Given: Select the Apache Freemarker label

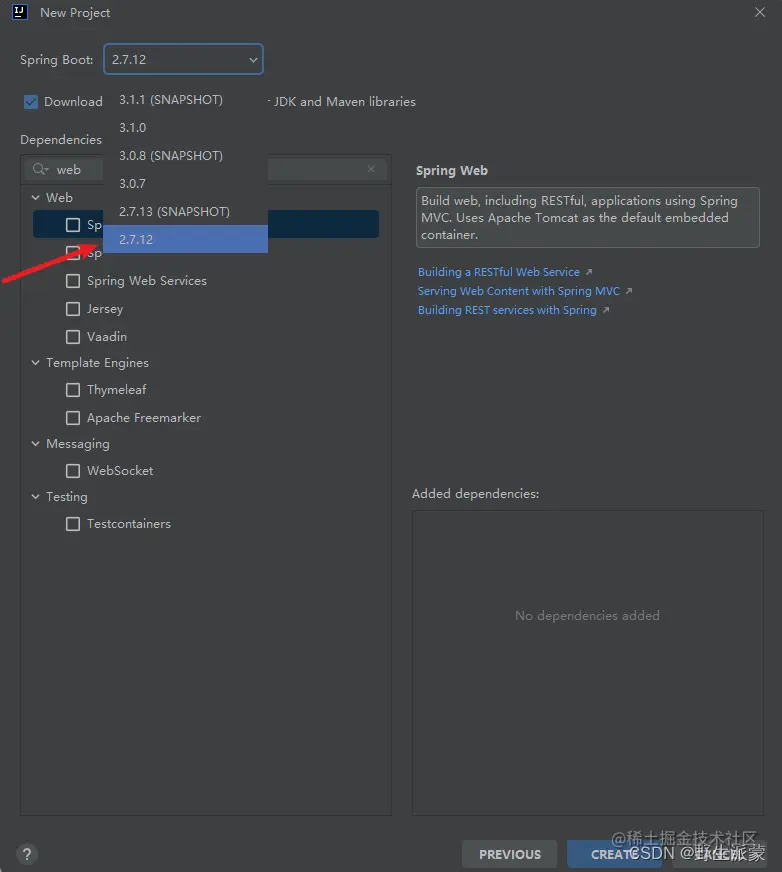Looking at the screenshot, I should tap(143, 418).
